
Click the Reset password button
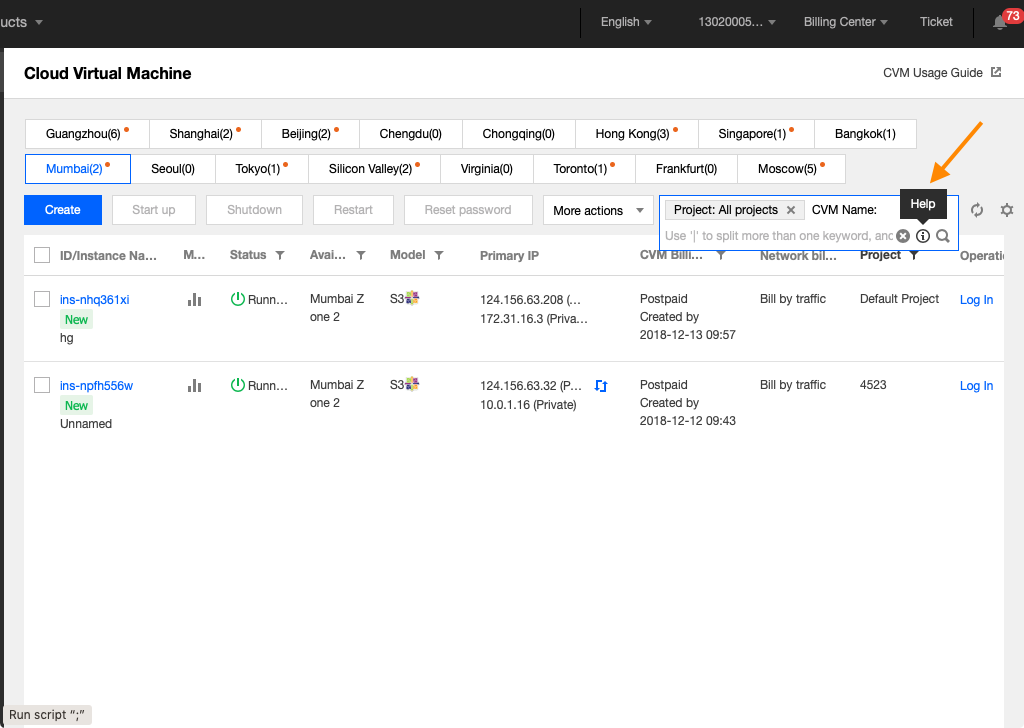tap(468, 210)
